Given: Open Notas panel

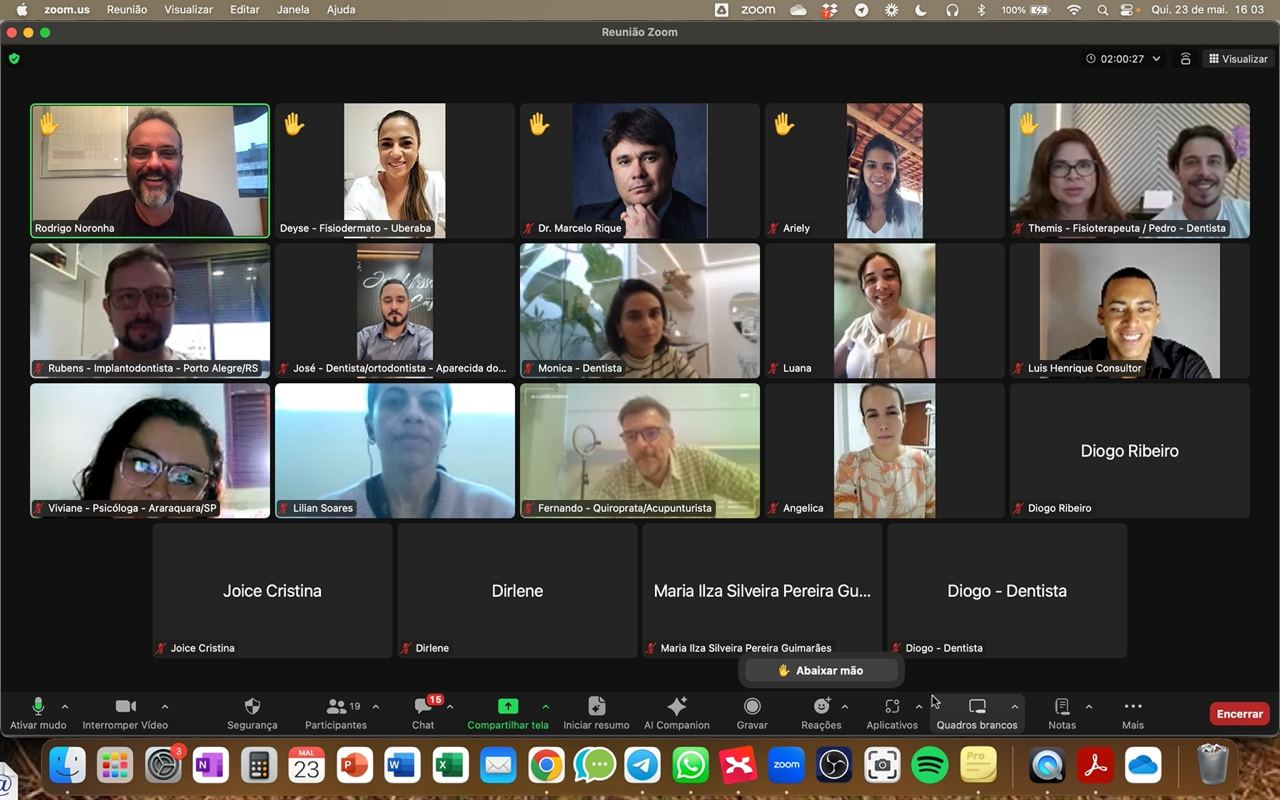Looking at the screenshot, I should (x=1062, y=712).
